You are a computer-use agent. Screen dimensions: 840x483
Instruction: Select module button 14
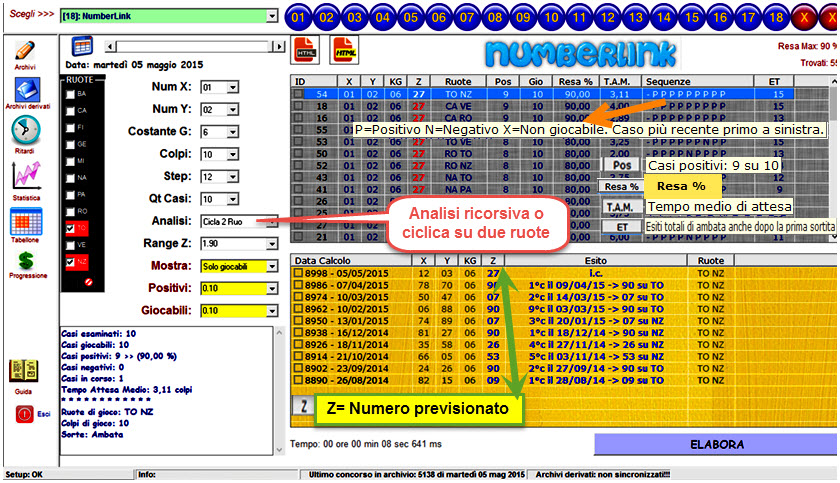click(x=664, y=17)
